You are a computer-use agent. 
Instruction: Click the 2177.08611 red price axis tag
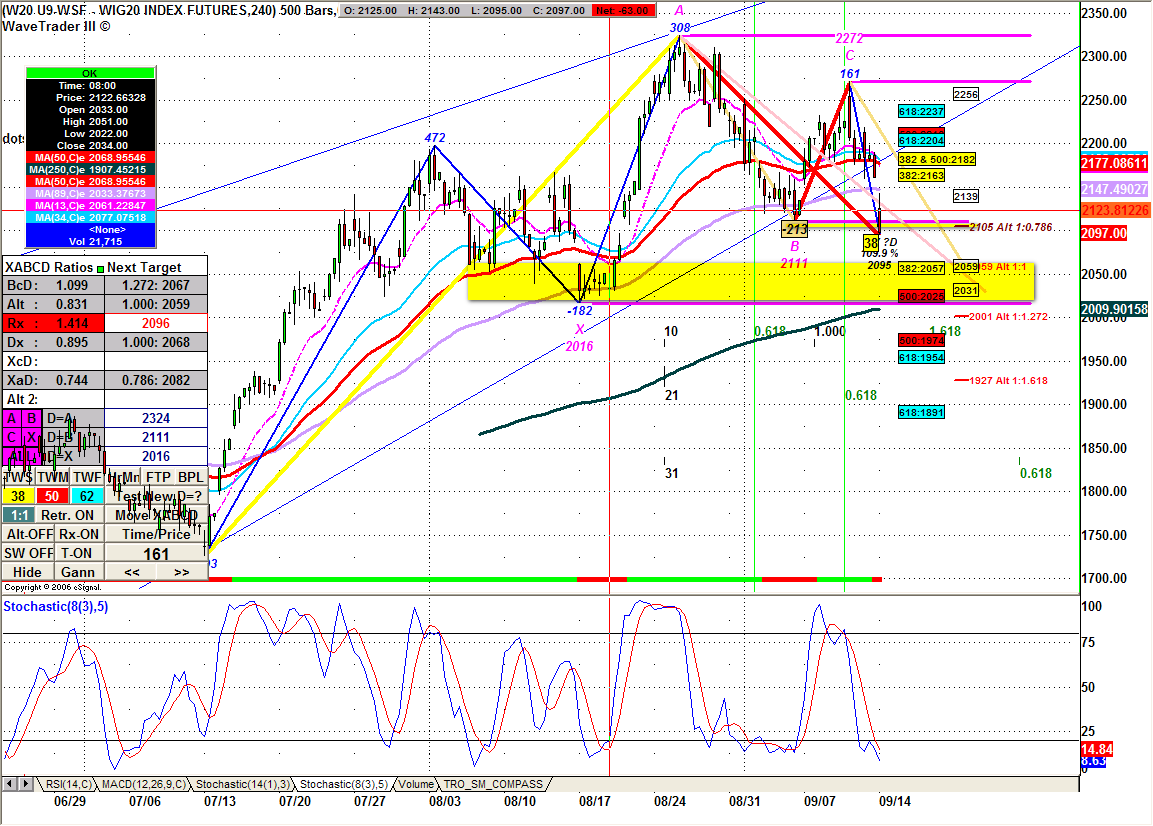point(1114,163)
